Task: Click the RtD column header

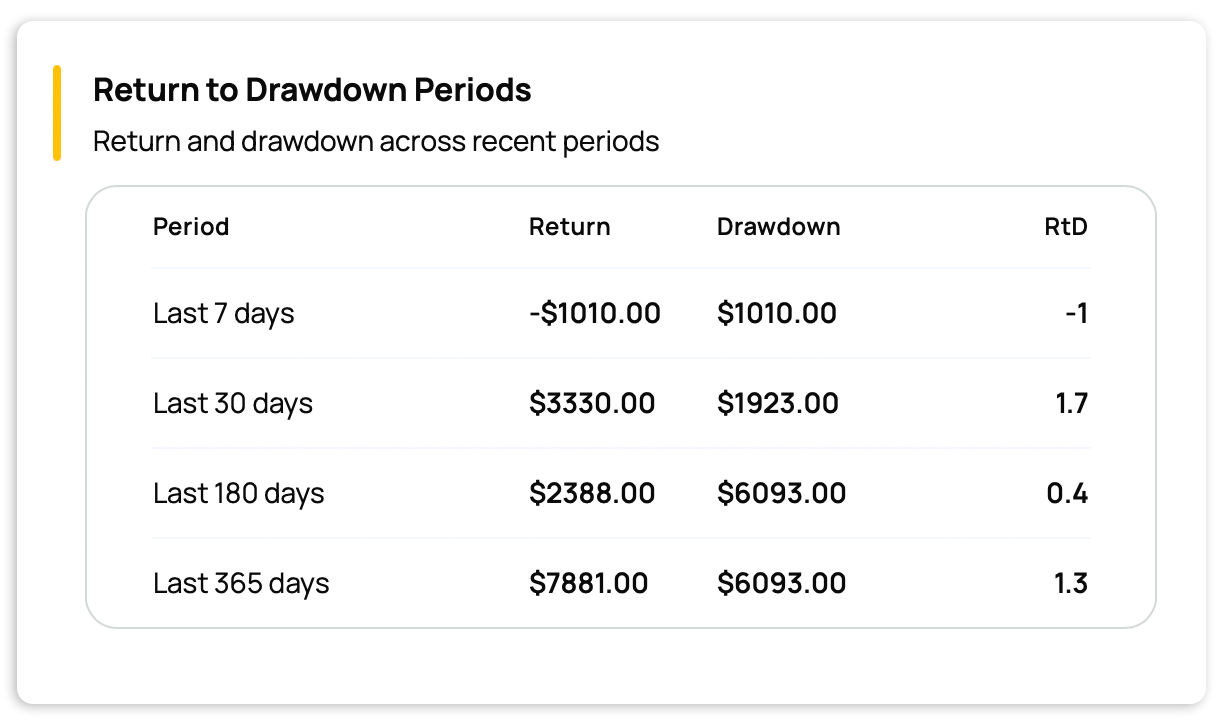Action: click(1066, 227)
